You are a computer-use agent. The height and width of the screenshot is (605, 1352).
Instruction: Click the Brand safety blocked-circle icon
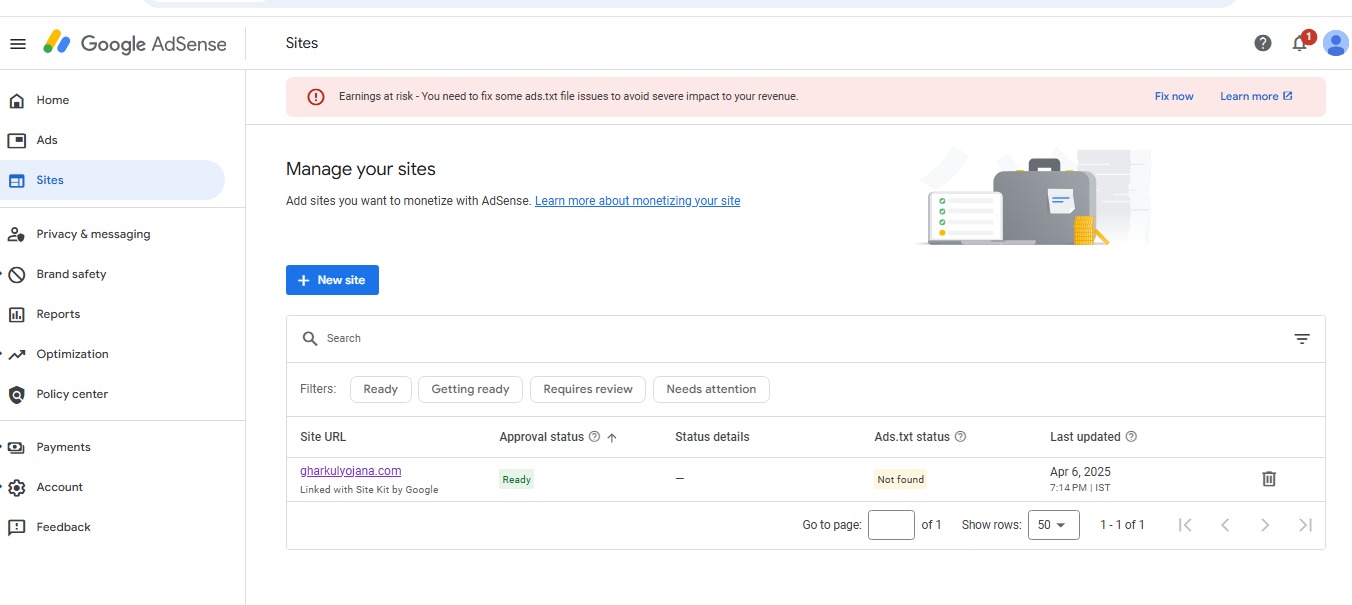(x=16, y=274)
